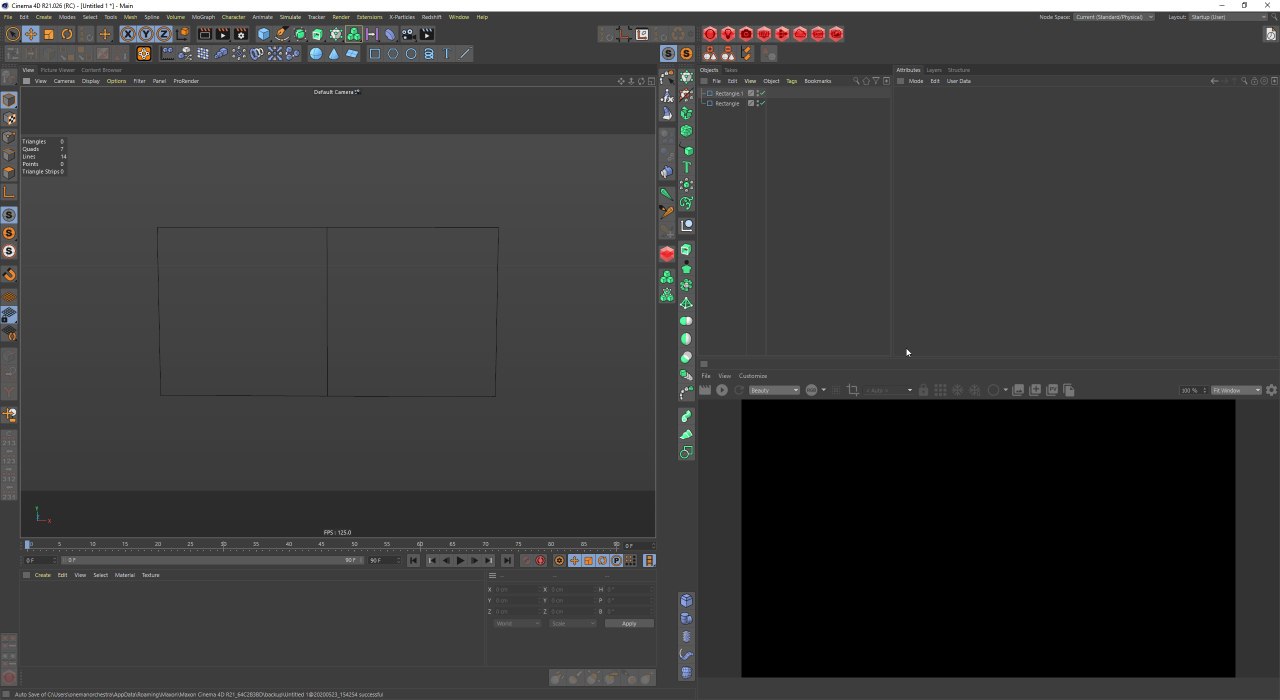Open the File menu in main menu bar
The width and height of the screenshot is (1280, 700).
coord(8,17)
